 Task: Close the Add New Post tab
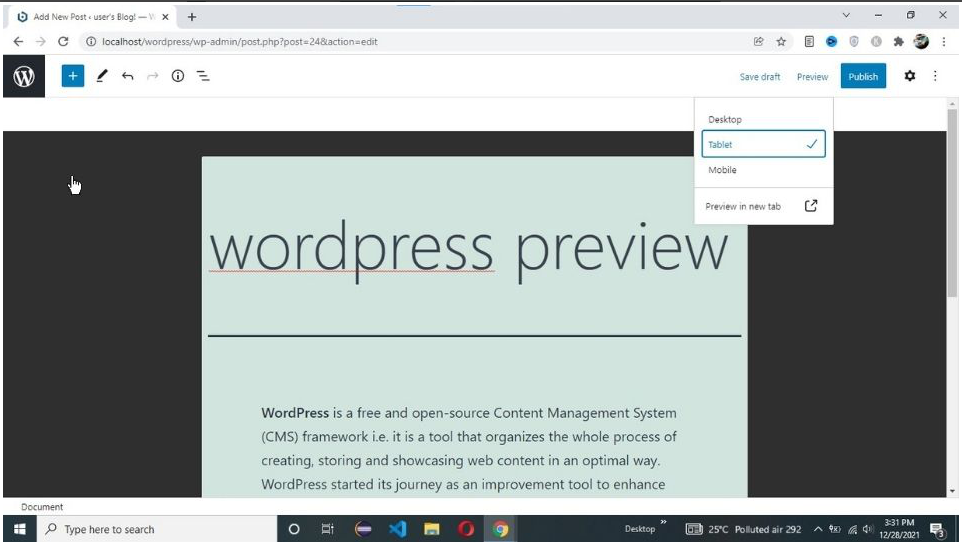(165, 17)
